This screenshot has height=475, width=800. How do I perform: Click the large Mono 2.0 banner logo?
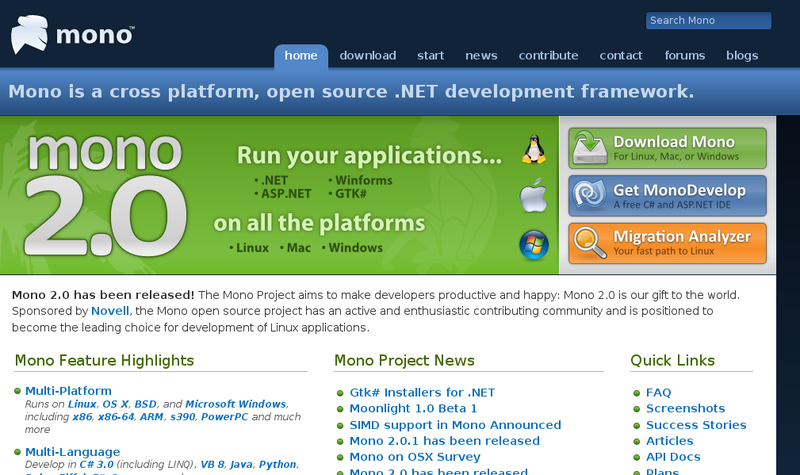(105, 195)
